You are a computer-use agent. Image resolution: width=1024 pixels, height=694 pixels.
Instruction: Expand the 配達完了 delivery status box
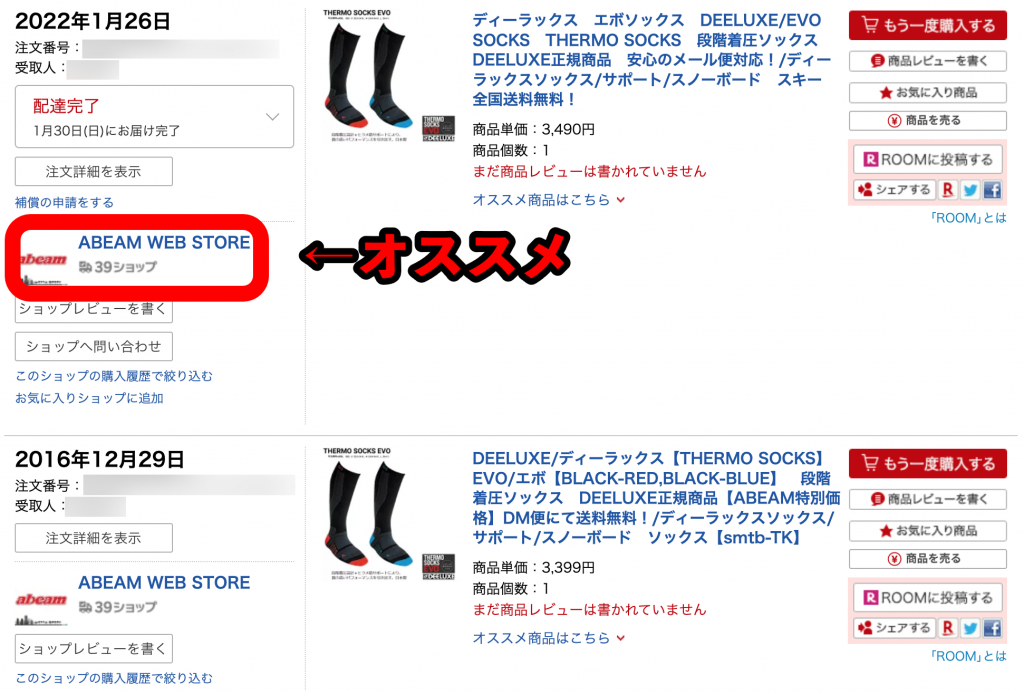point(154,117)
